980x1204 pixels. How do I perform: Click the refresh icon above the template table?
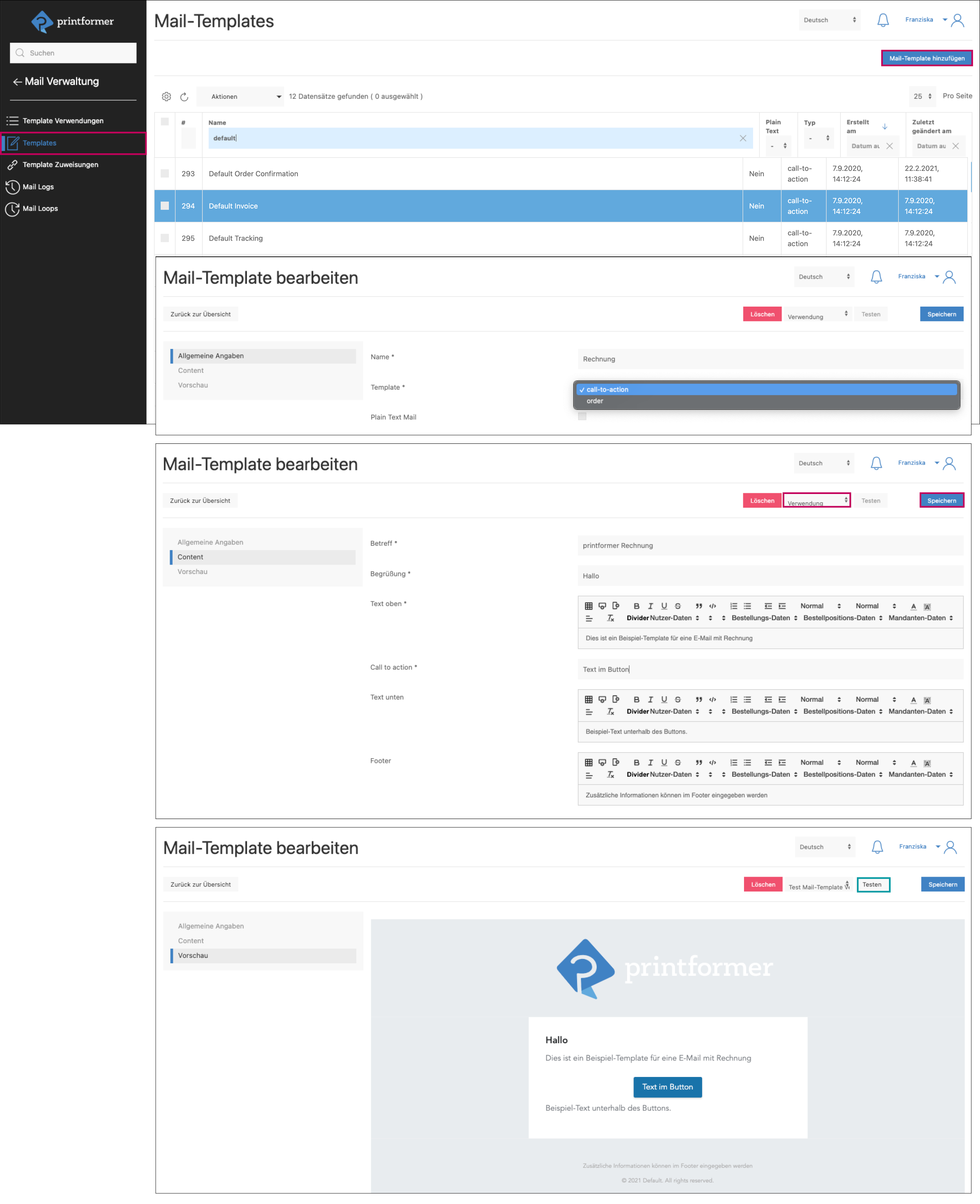184,96
